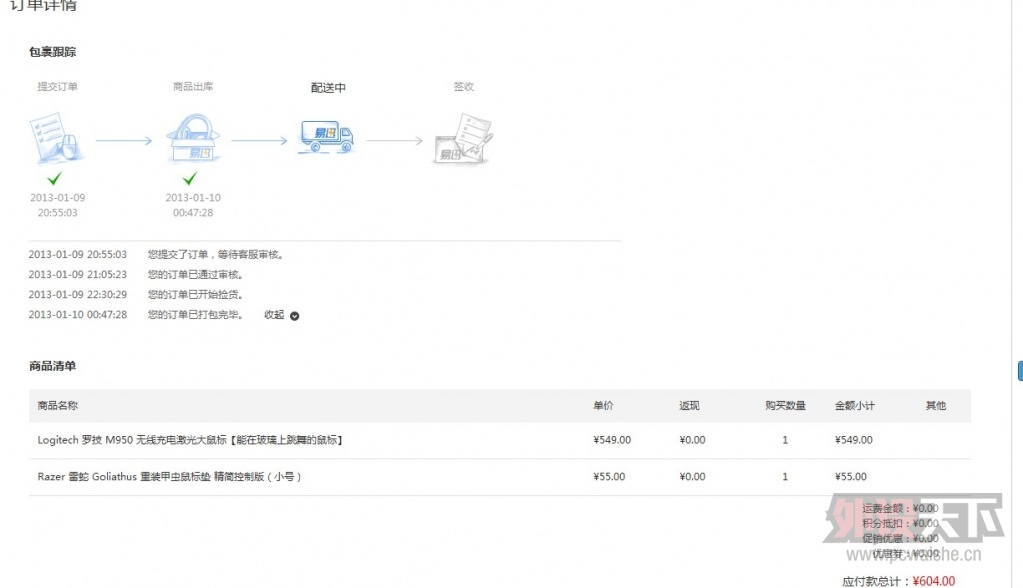Click the 金额小计 column header
The width and height of the screenshot is (1023, 588).
point(855,405)
